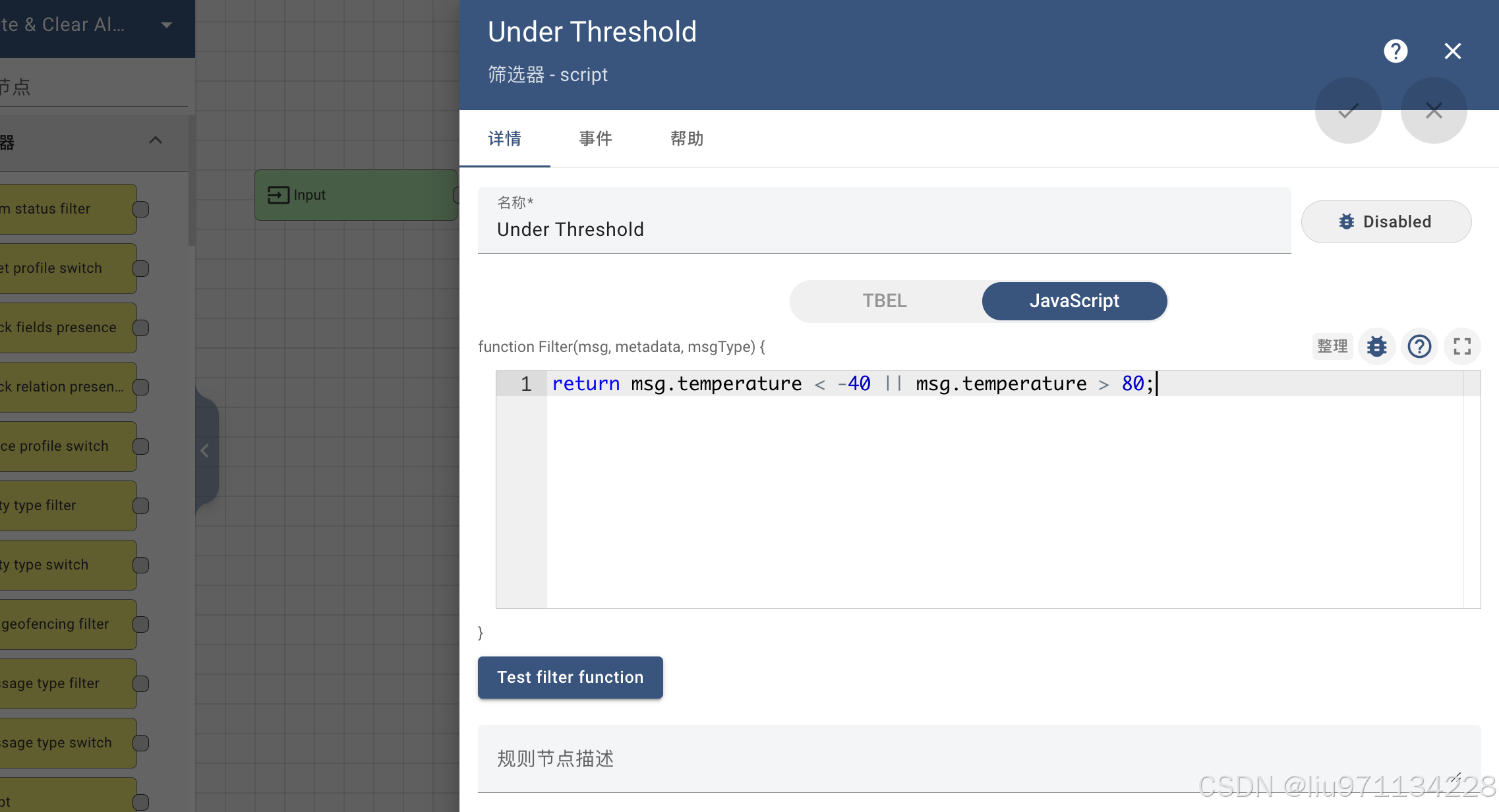Click the apply changes checkmark button
The width and height of the screenshot is (1499, 812).
click(x=1348, y=110)
